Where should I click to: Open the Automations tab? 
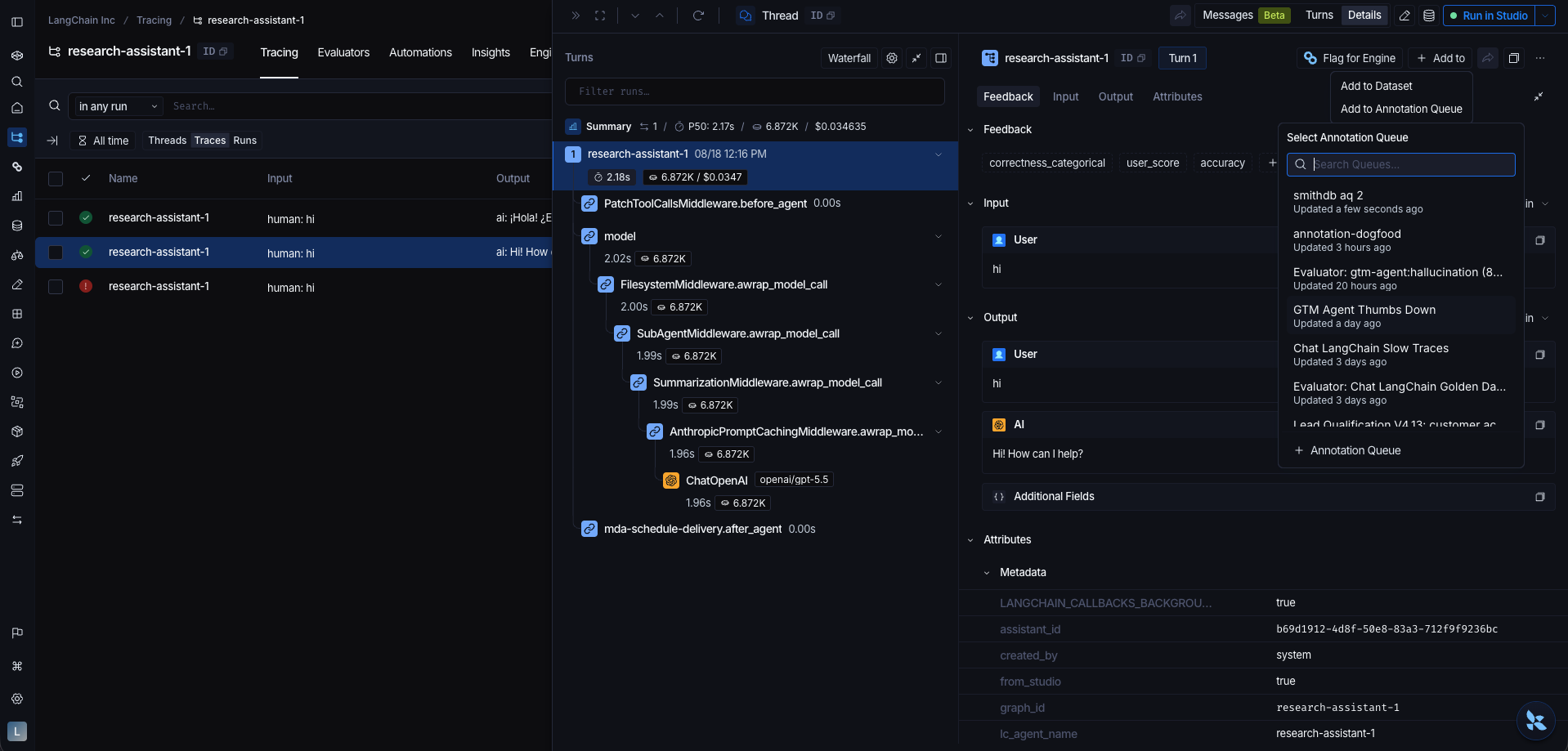[x=420, y=52]
